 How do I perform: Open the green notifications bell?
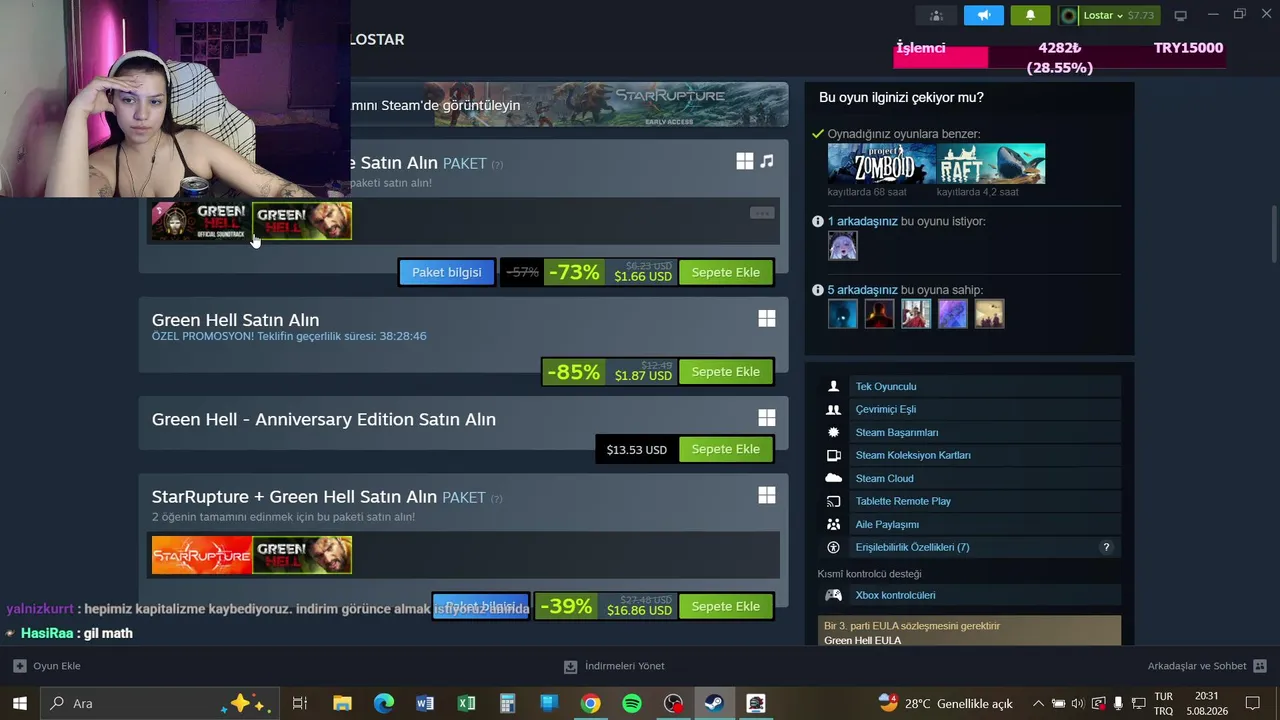1030,15
